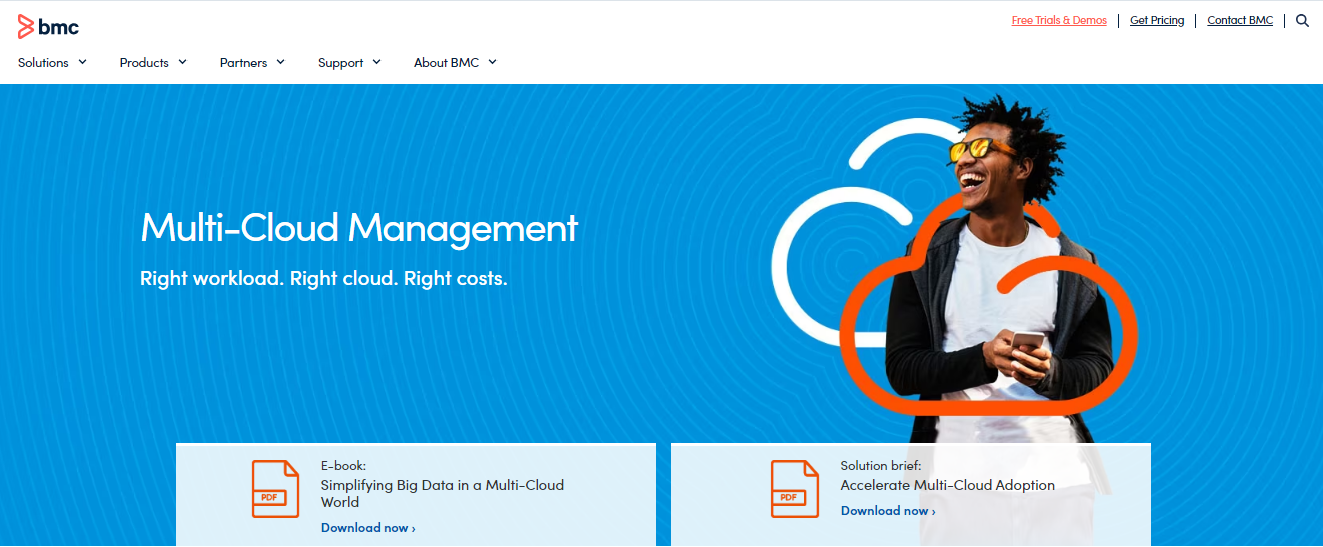Open the About BMC menu
This screenshot has height=547, width=1323.
[x=446, y=62]
